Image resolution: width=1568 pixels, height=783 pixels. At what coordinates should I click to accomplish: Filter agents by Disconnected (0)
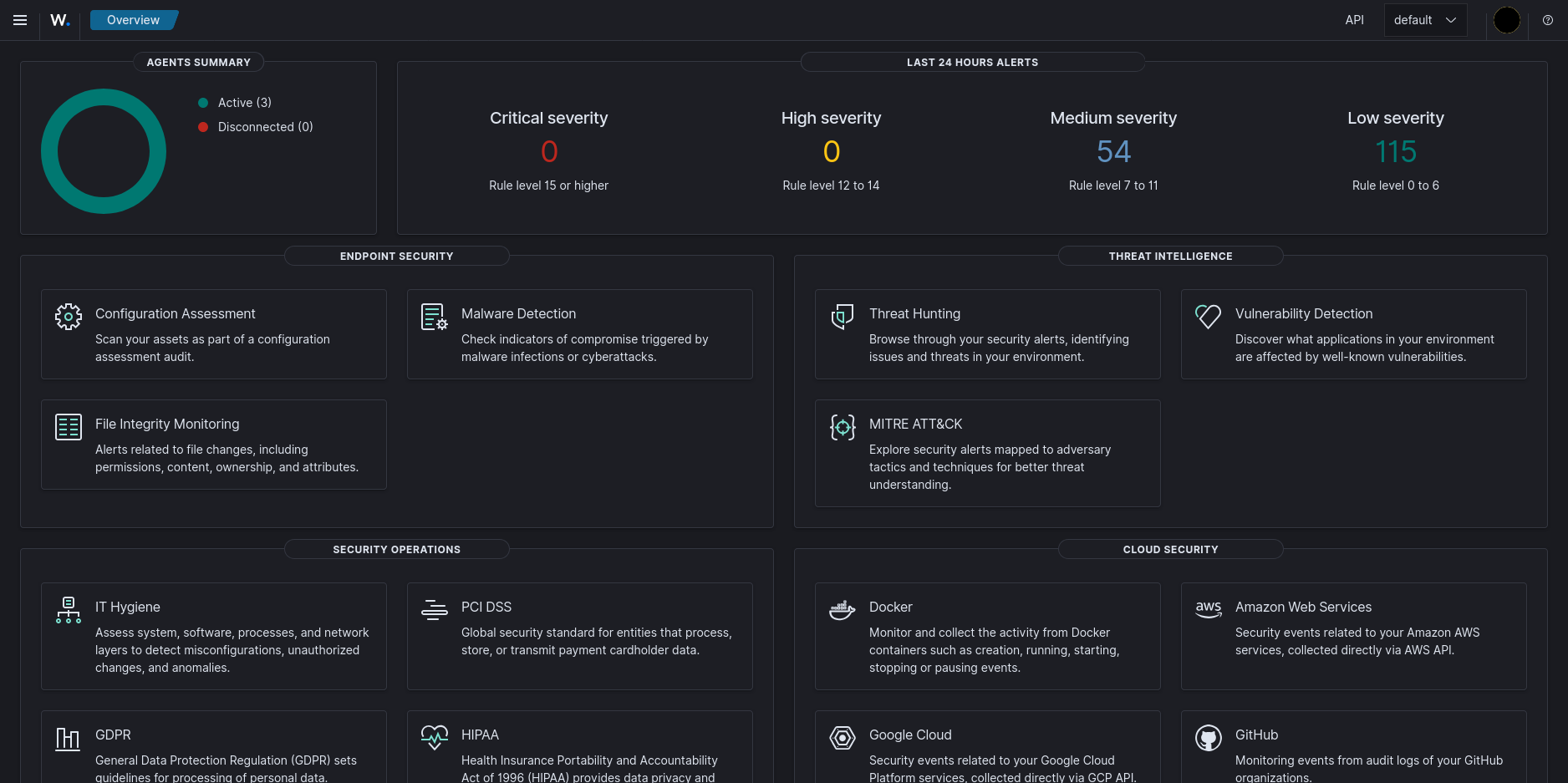pyautogui.click(x=266, y=127)
